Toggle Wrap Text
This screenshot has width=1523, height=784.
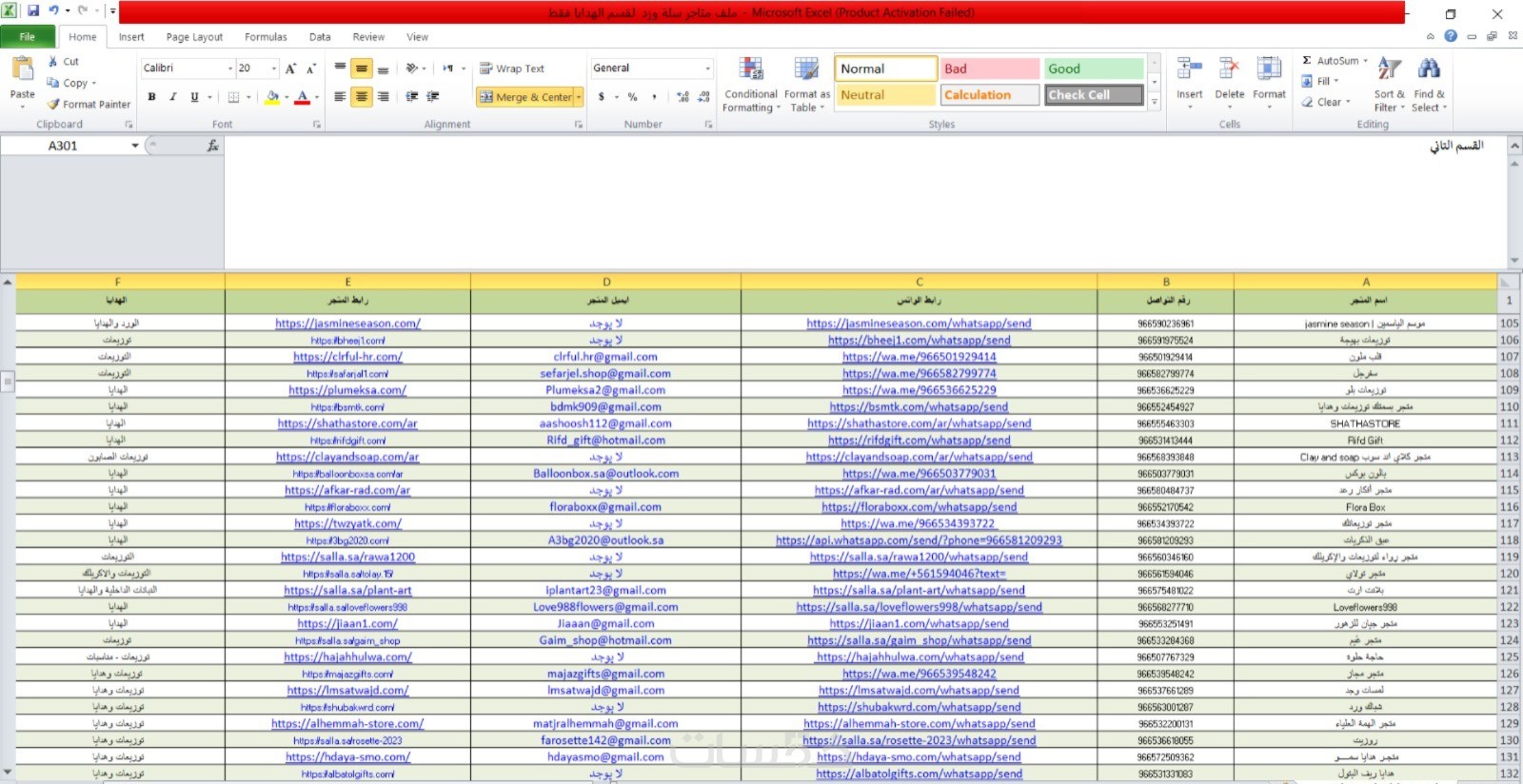512,69
